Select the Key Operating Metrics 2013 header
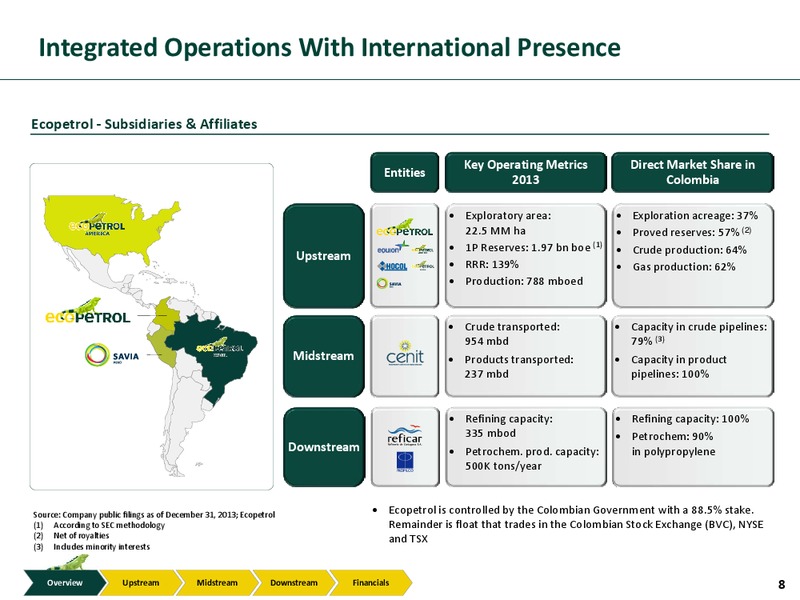This screenshot has width=800, height=600. 526,172
